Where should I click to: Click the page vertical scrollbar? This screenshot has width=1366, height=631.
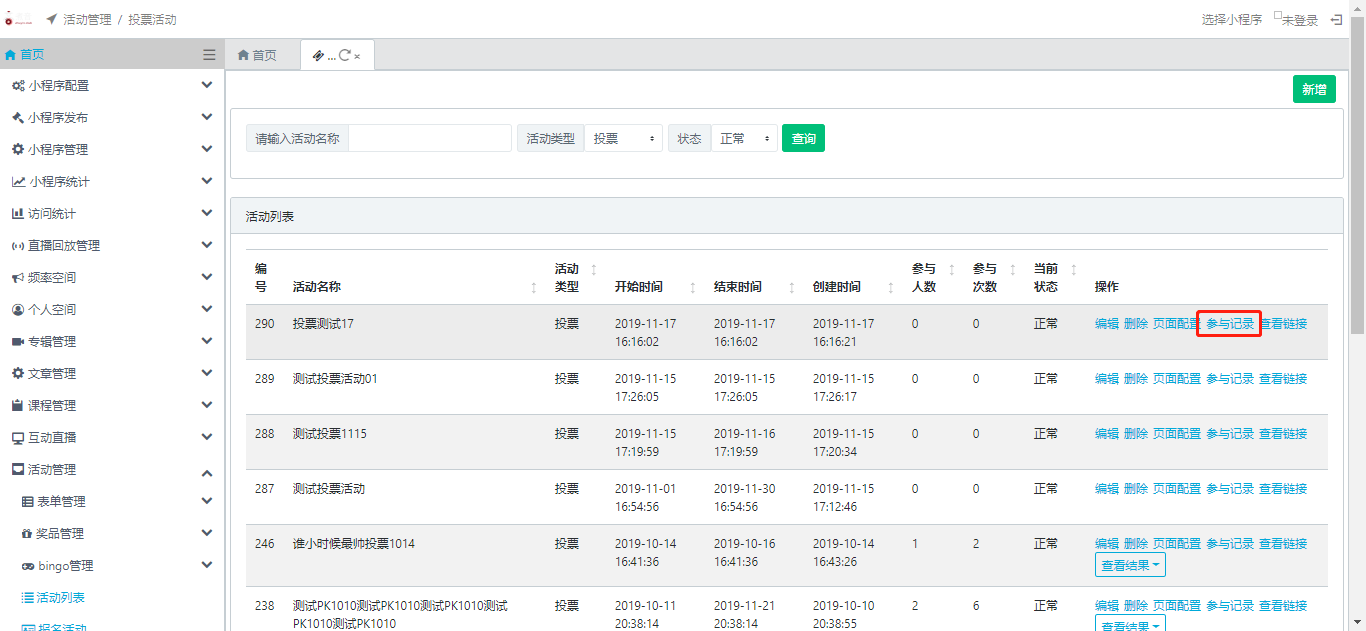(1357, 200)
